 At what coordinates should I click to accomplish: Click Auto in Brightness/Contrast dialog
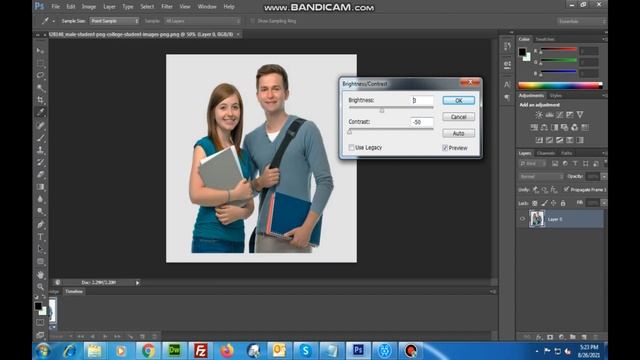tap(458, 133)
